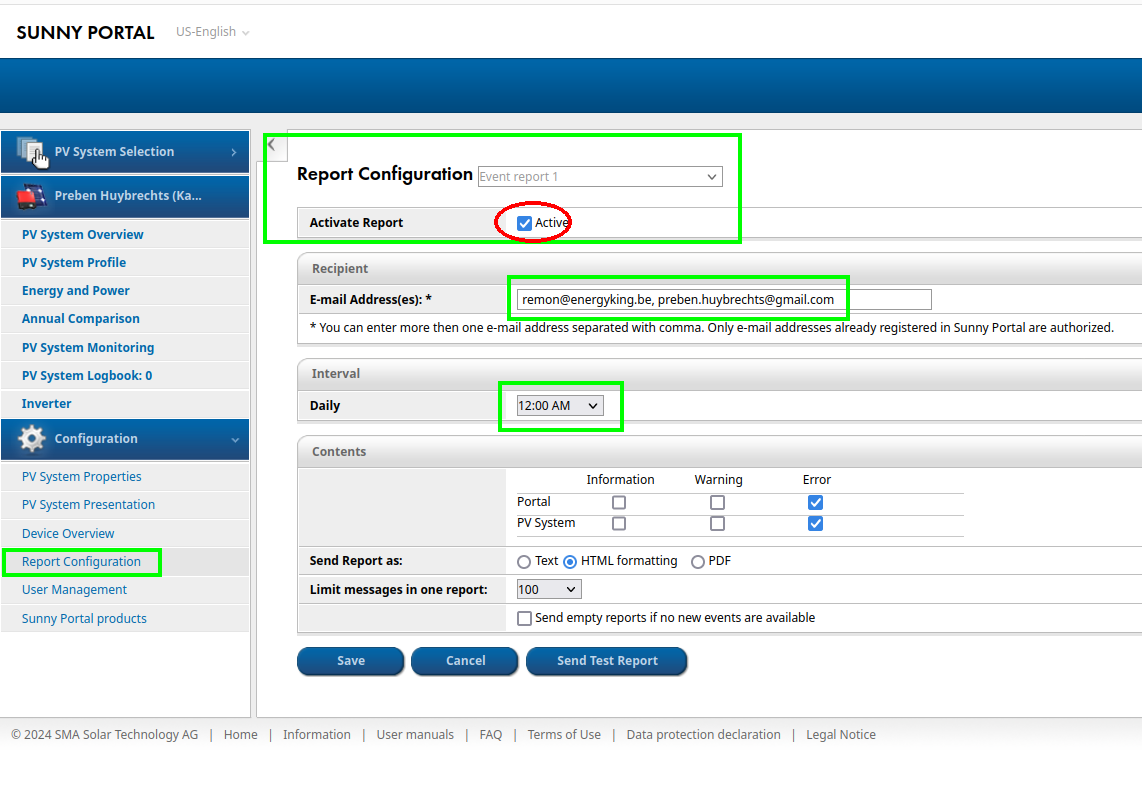This screenshot has height=796, width=1142.
Task: Click the solar panel icon beside Preben Huybrechts
Action: click(31, 196)
